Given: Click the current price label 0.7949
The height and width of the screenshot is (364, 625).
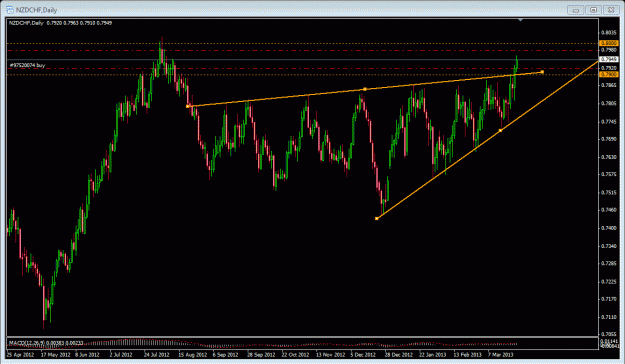Looking at the screenshot, I should (x=609, y=59).
